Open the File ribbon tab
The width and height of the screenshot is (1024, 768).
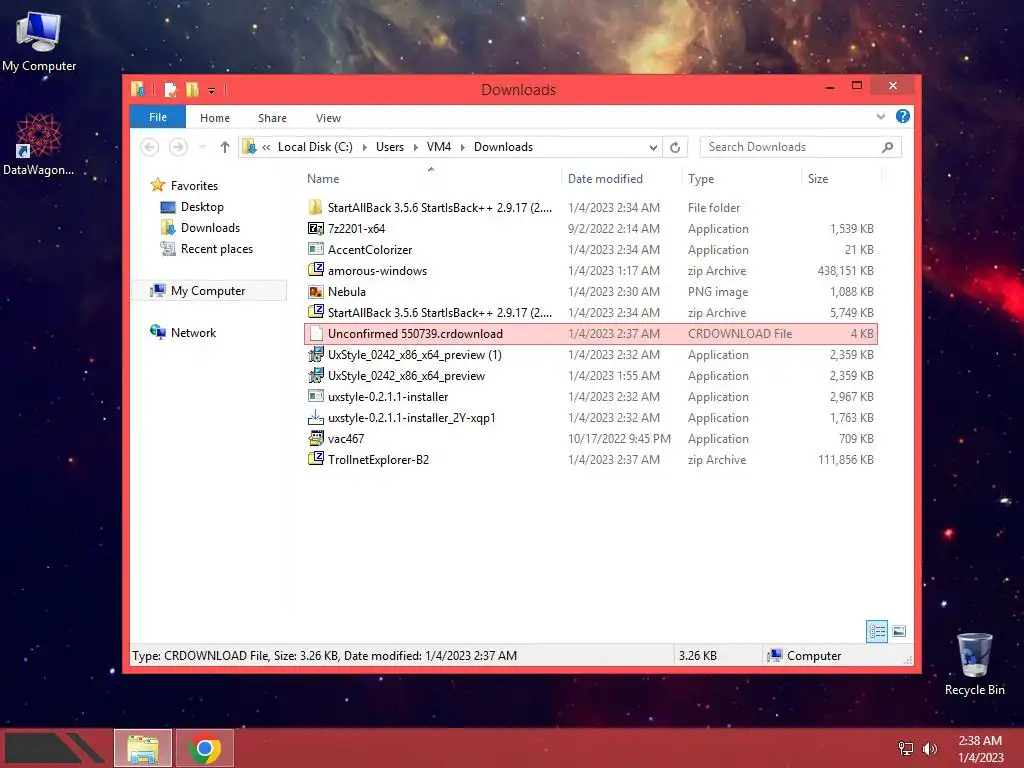click(x=157, y=117)
